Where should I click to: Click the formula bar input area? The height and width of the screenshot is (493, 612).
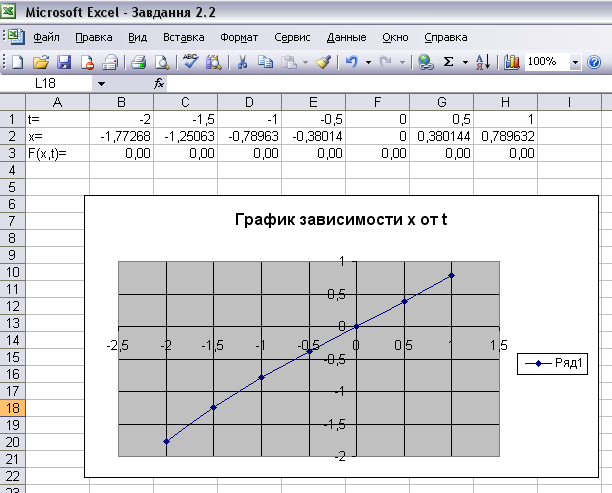coord(389,84)
